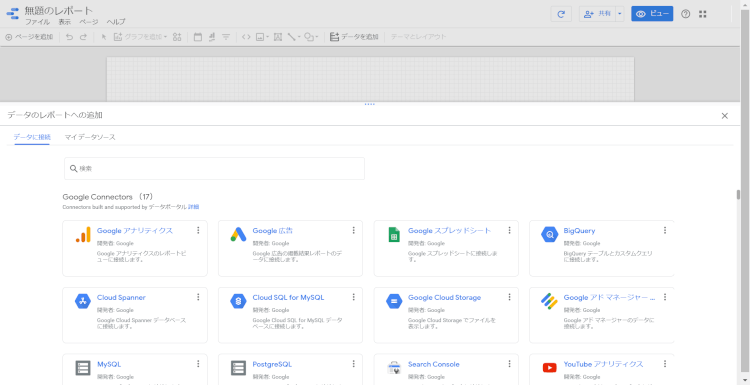
Task: Click the Google スプレッドシート connector icon
Action: [x=394, y=234]
